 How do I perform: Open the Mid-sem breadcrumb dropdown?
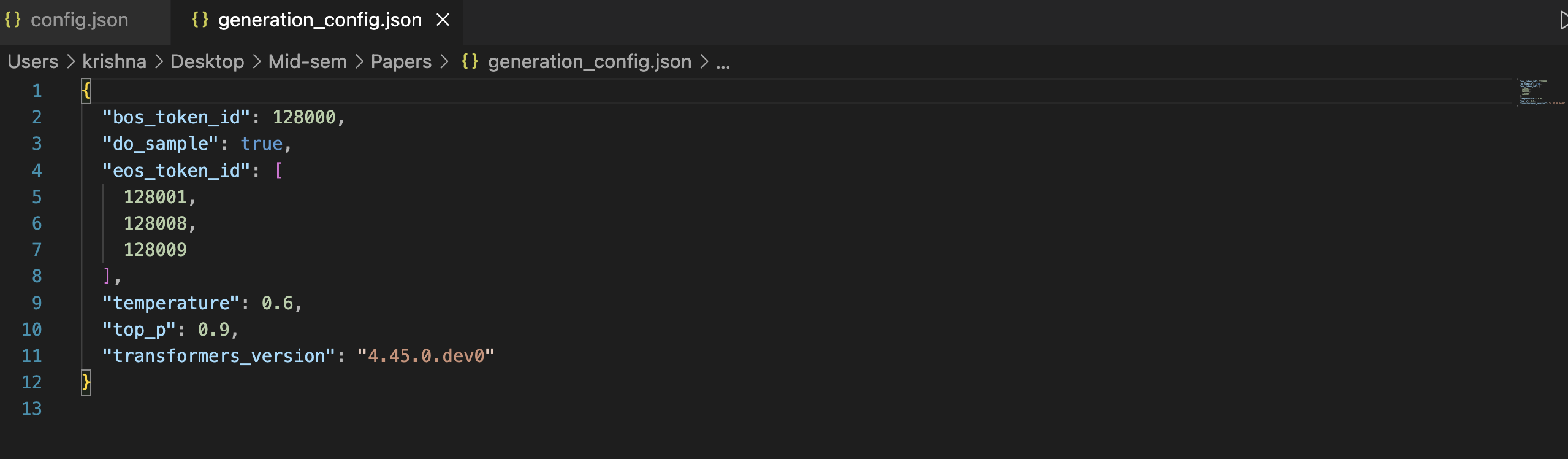click(x=306, y=61)
